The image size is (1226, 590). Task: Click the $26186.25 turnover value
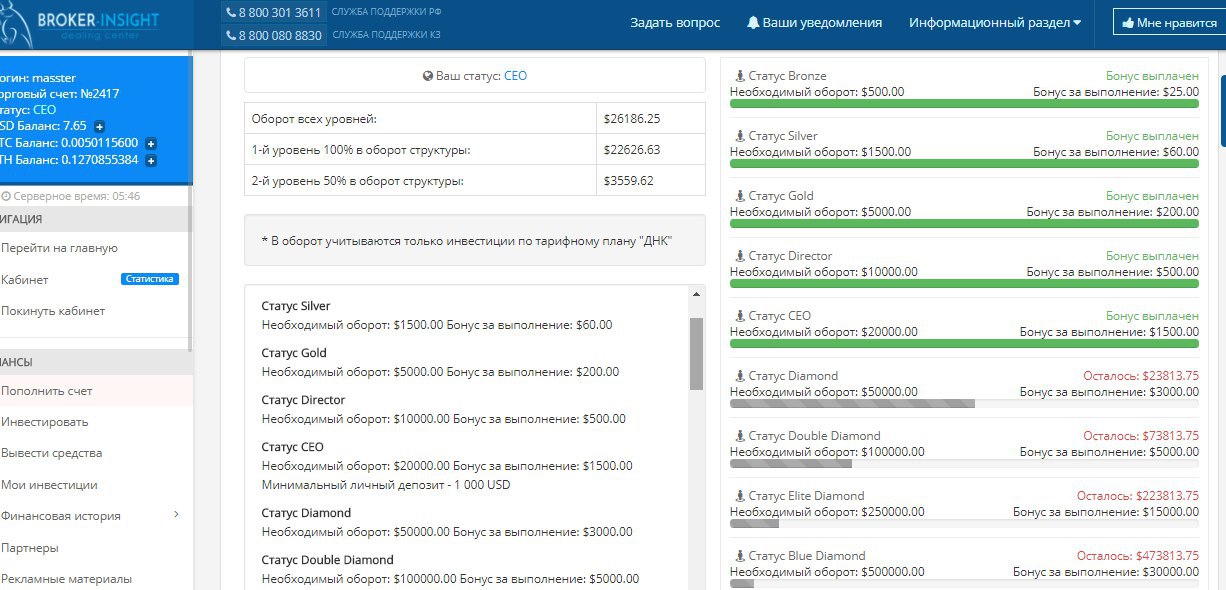(x=631, y=119)
